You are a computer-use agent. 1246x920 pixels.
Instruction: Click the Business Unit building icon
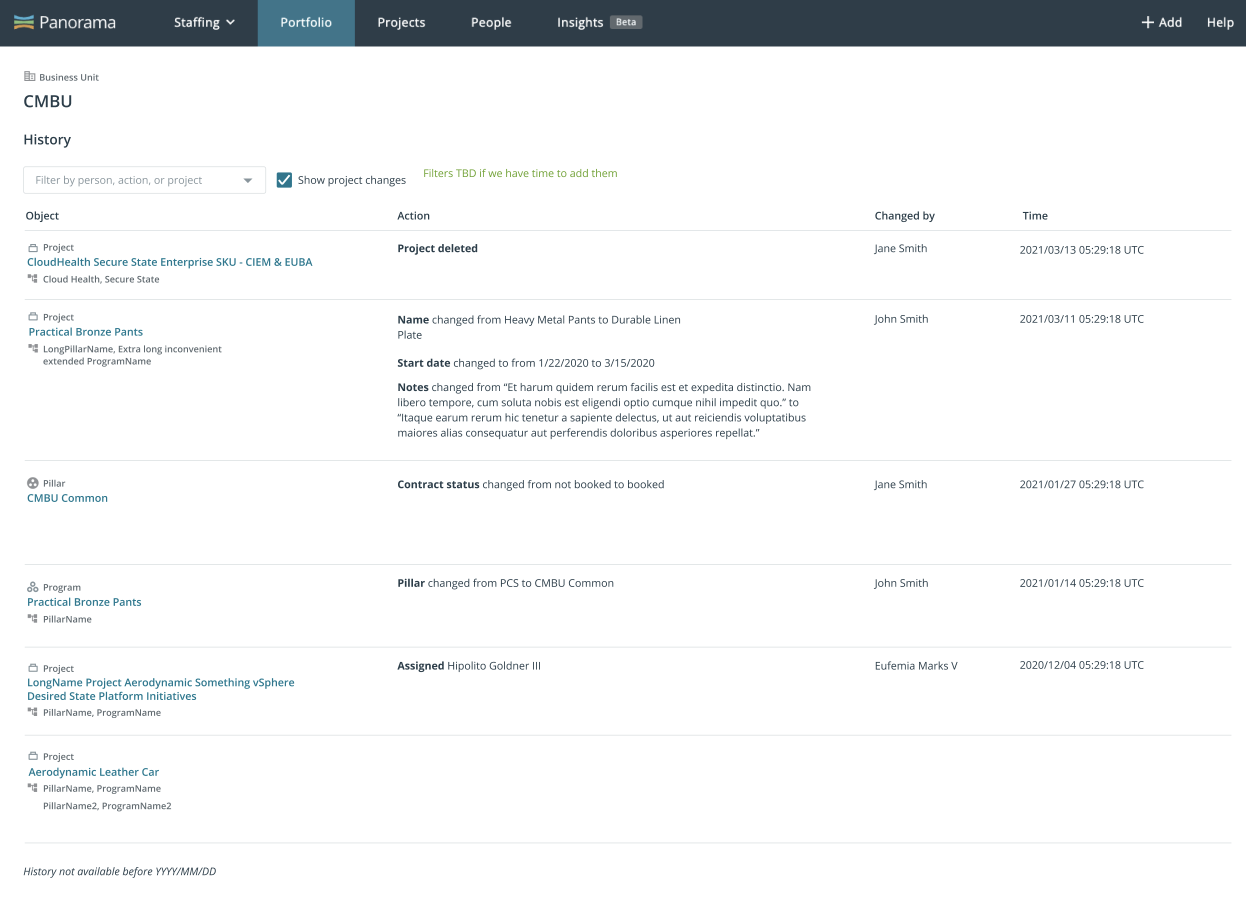click(x=29, y=77)
